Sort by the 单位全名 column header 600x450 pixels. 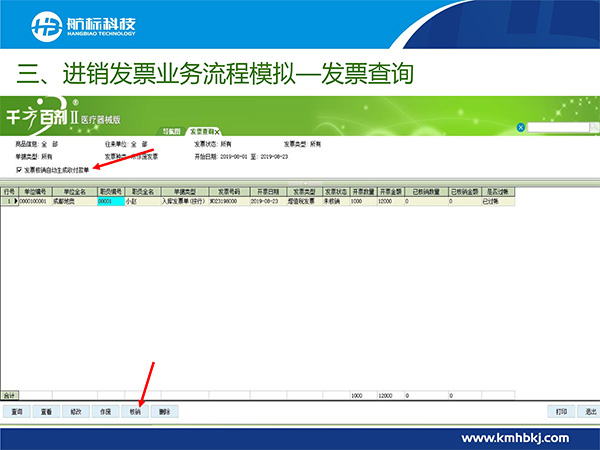[x=75, y=192]
